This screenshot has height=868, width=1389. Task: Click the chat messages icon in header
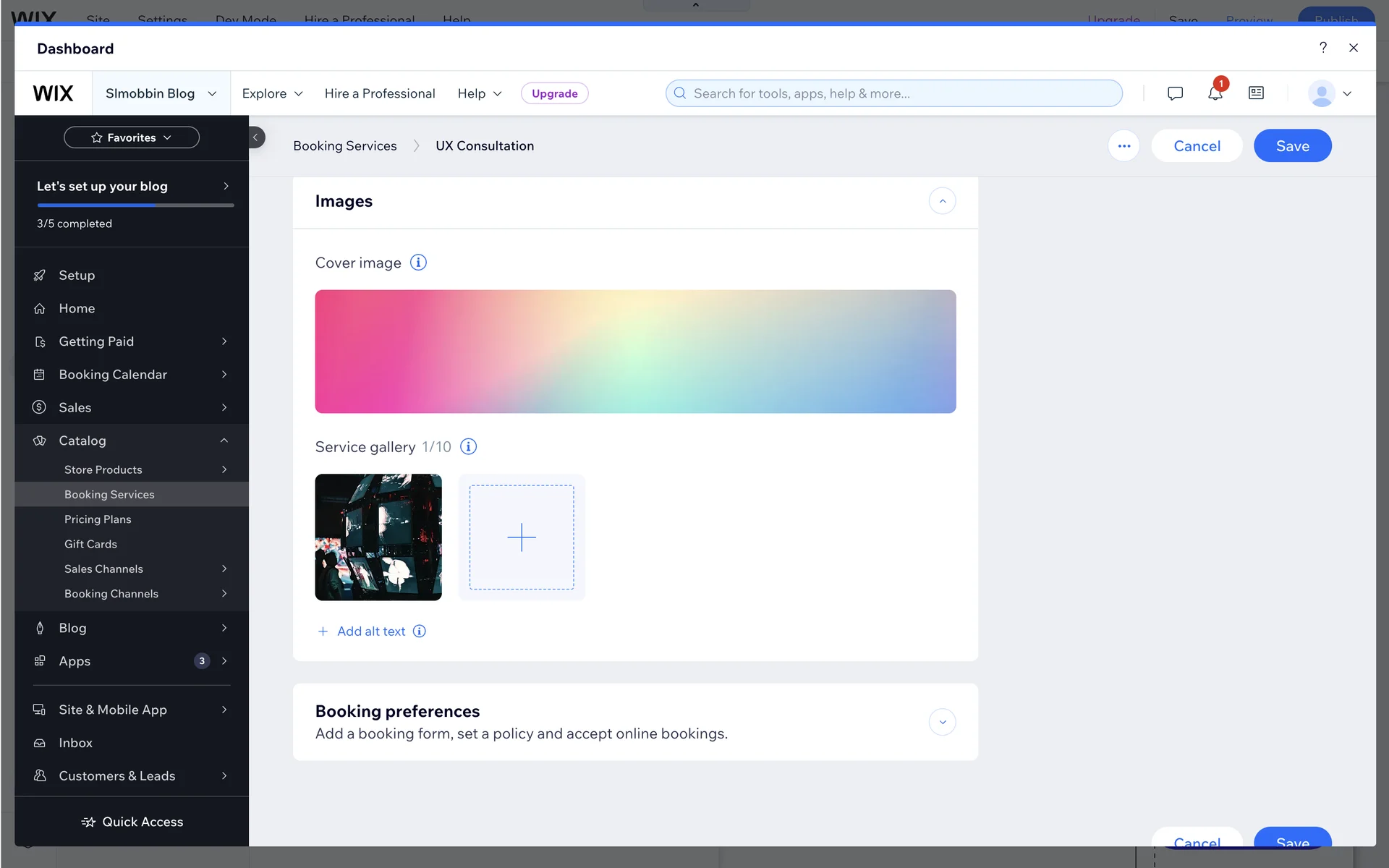pos(1175,93)
